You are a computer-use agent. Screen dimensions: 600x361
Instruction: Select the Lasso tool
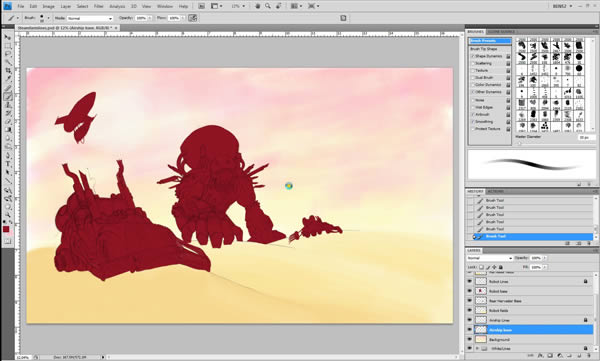[7, 54]
